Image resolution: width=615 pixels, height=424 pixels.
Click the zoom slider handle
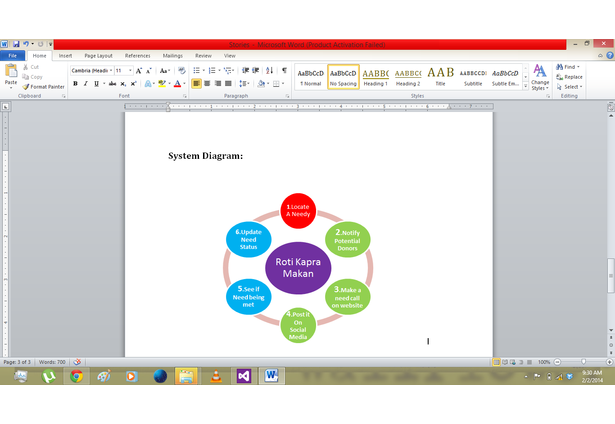click(584, 362)
